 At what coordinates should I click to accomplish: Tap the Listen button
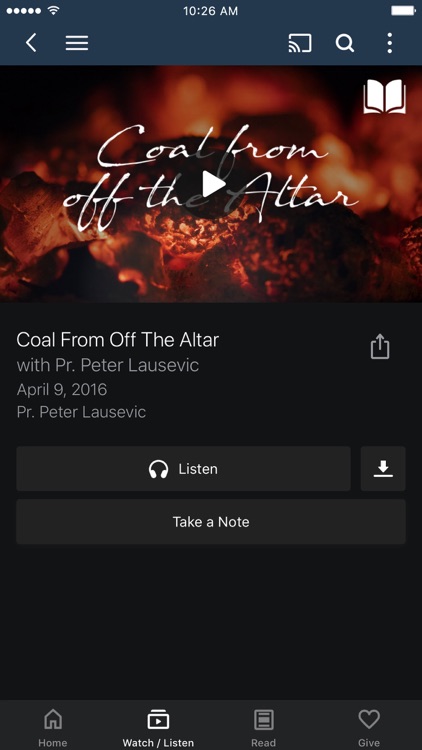(x=183, y=469)
